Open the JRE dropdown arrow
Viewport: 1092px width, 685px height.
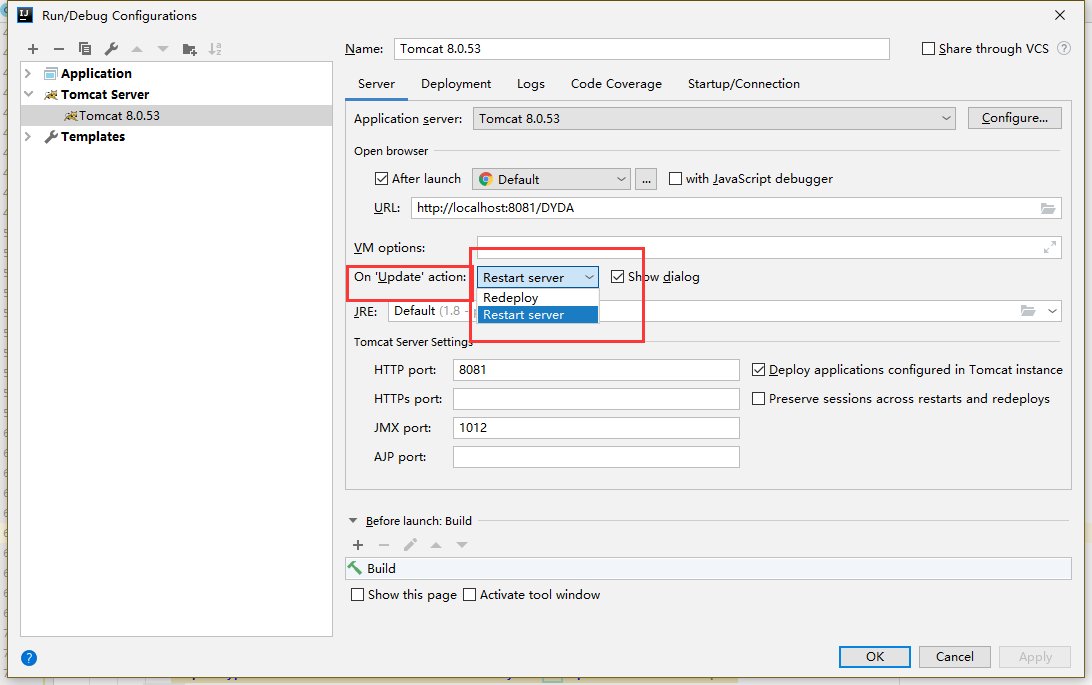pyautogui.click(x=1052, y=310)
